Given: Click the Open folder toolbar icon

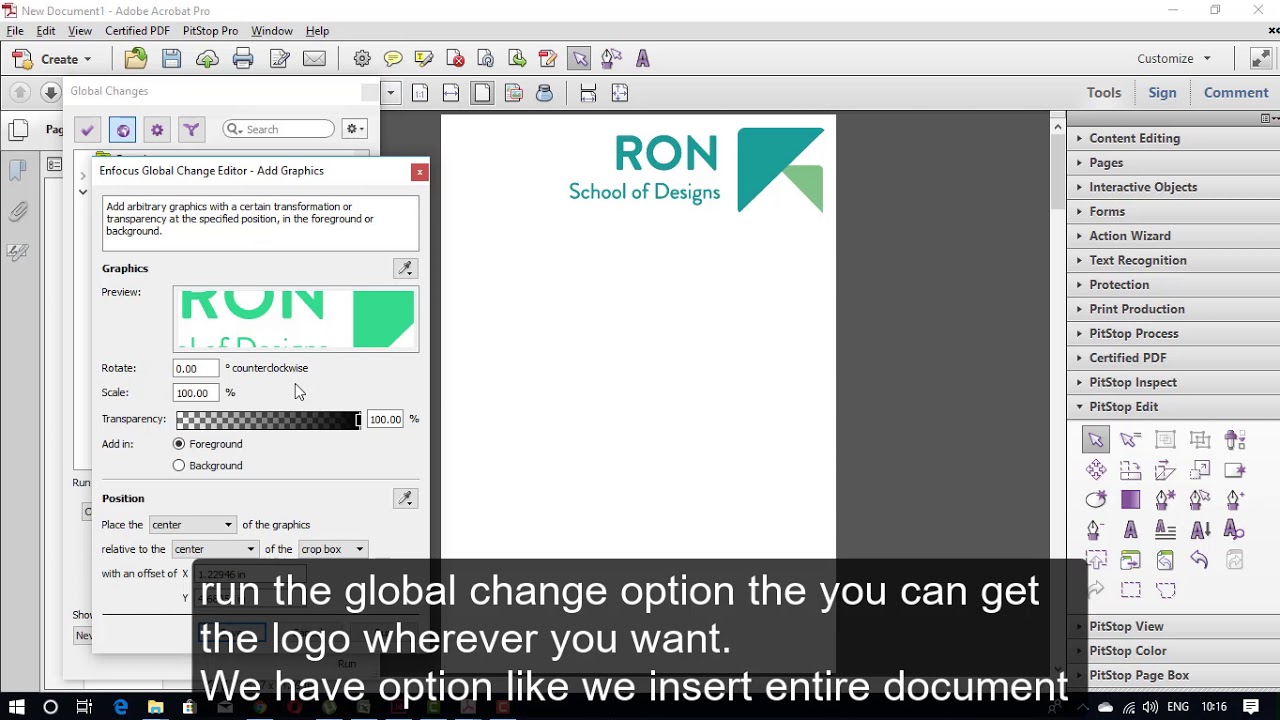Looking at the screenshot, I should 136,59.
